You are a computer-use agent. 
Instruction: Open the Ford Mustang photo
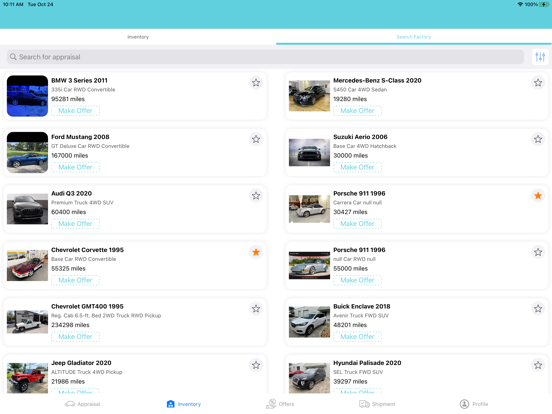click(x=27, y=152)
